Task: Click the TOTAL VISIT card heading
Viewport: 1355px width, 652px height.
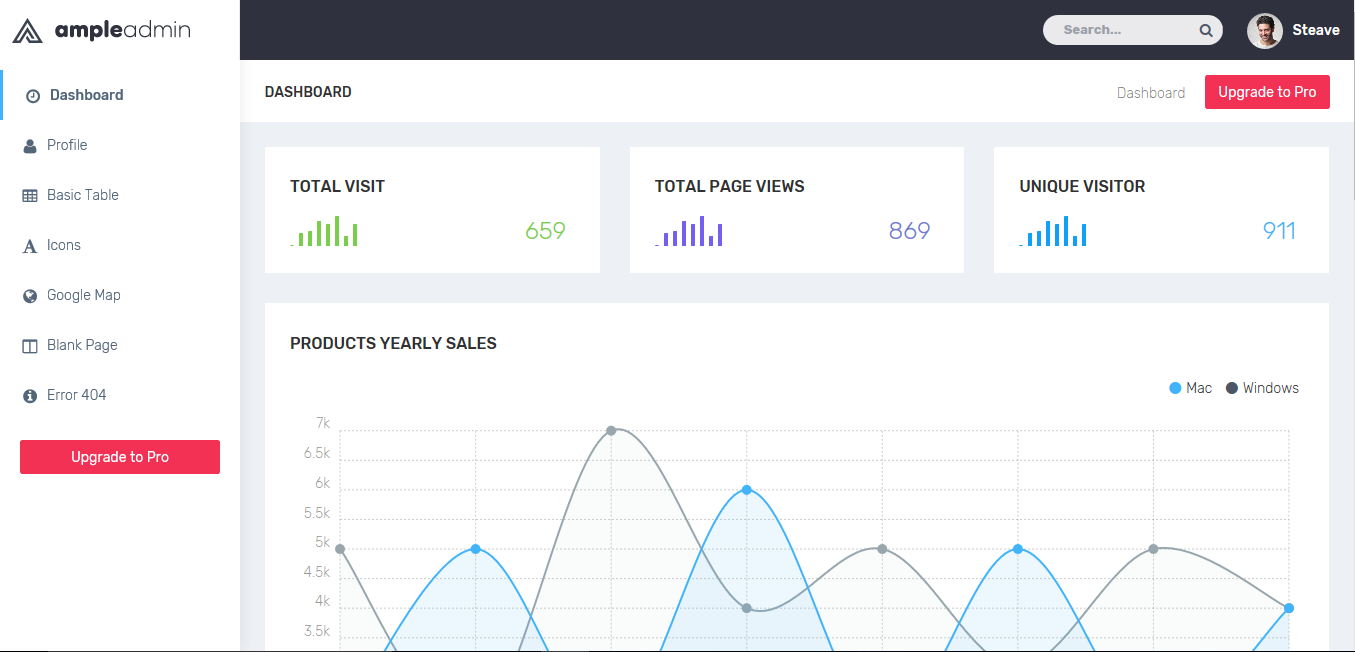Action: [x=337, y=186]
